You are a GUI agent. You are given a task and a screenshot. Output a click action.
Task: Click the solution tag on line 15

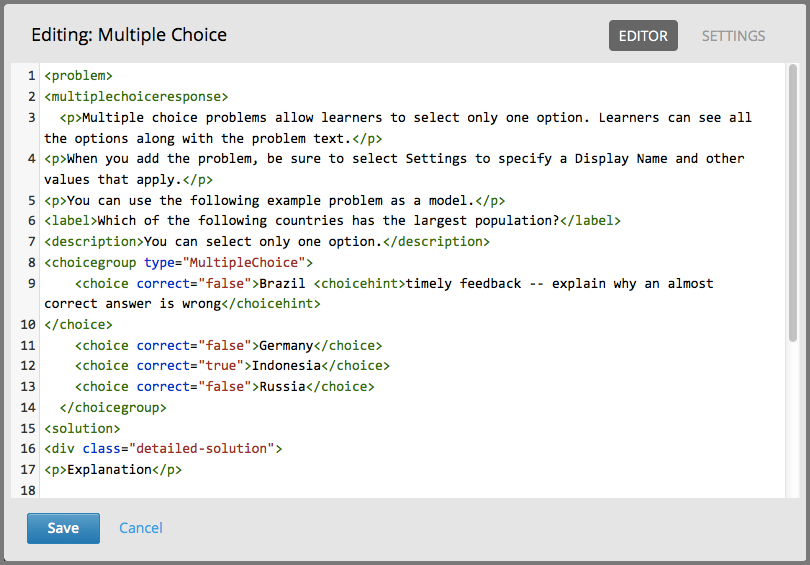pos(82,429)
